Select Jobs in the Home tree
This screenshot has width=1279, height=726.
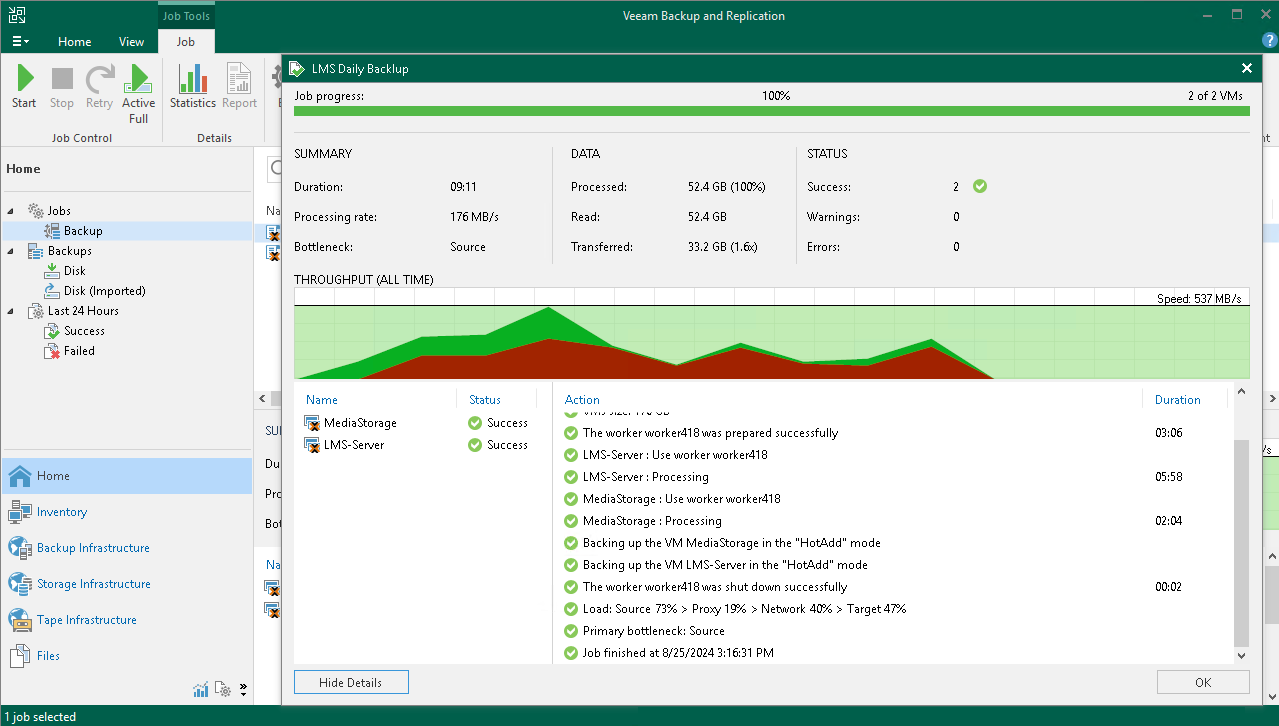coord(59,211)
